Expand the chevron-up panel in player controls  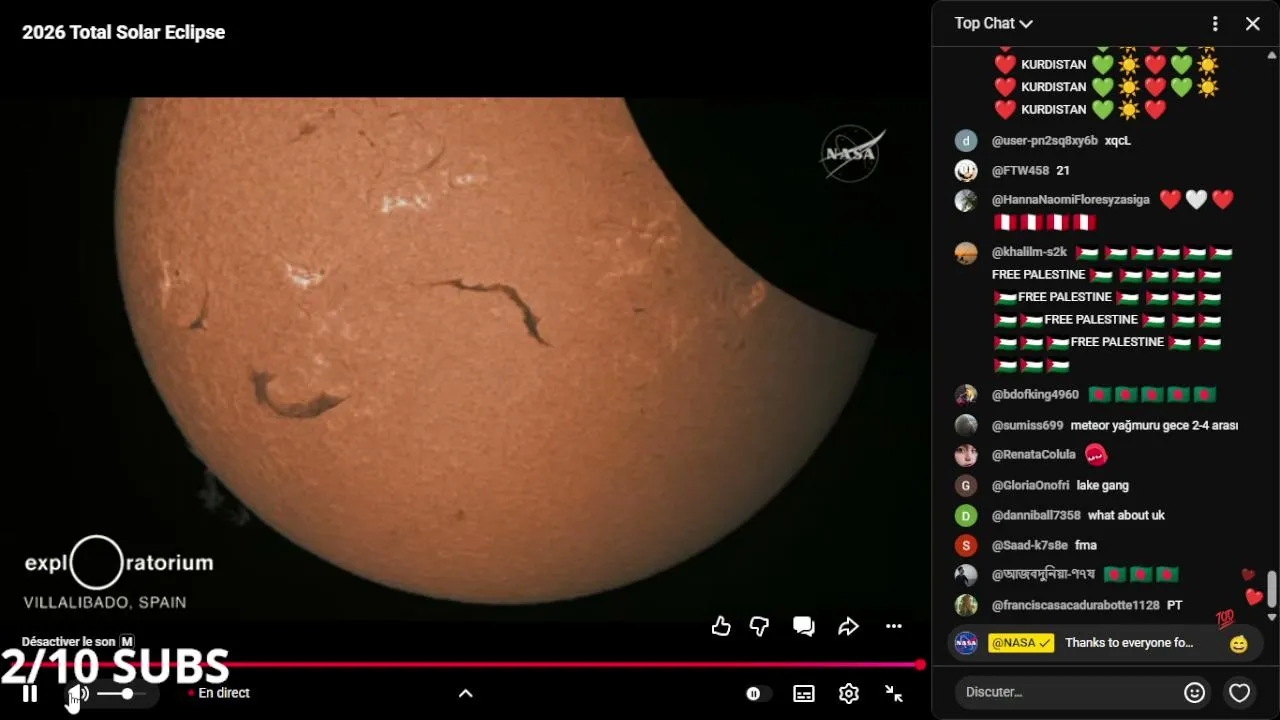(x=465, y=693)
